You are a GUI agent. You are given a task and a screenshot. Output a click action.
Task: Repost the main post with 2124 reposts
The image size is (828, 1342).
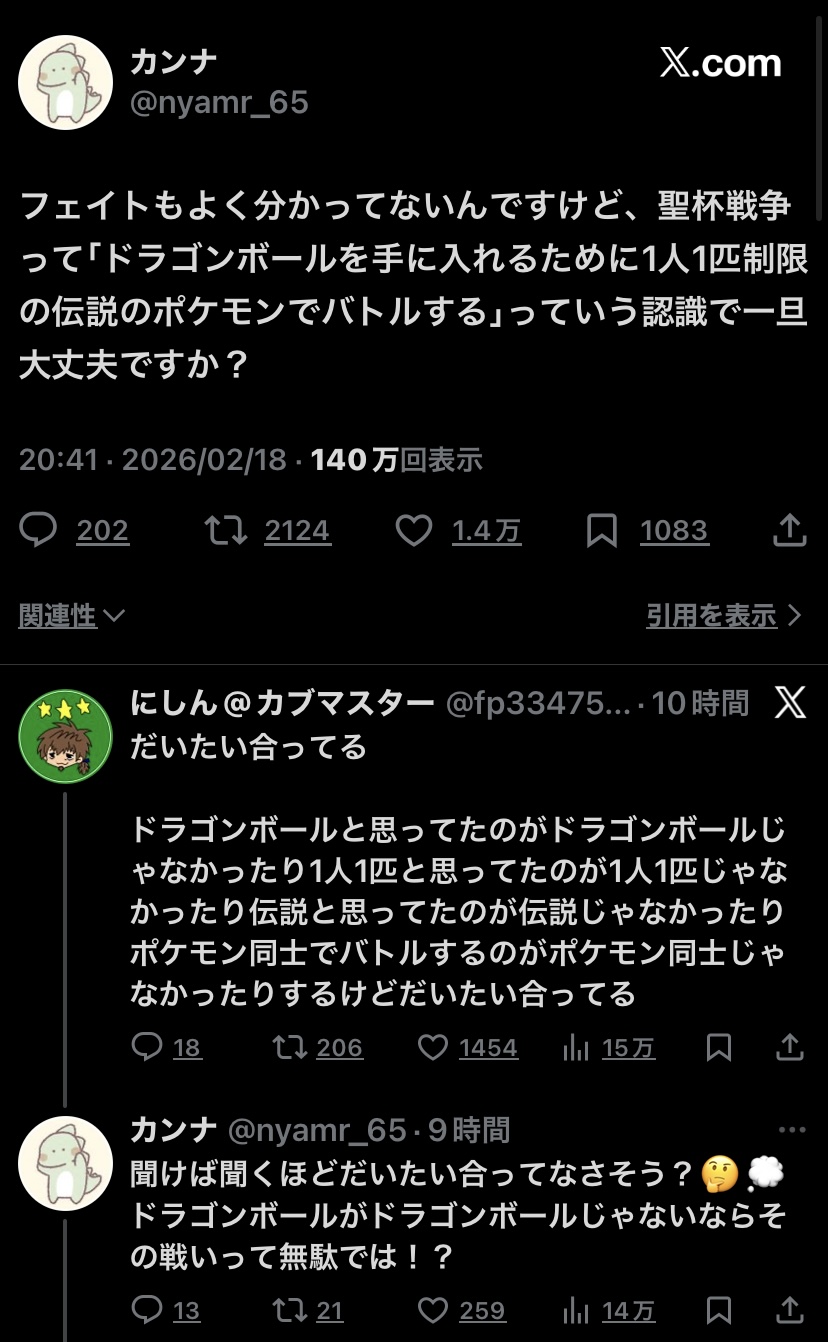(227, 530)
